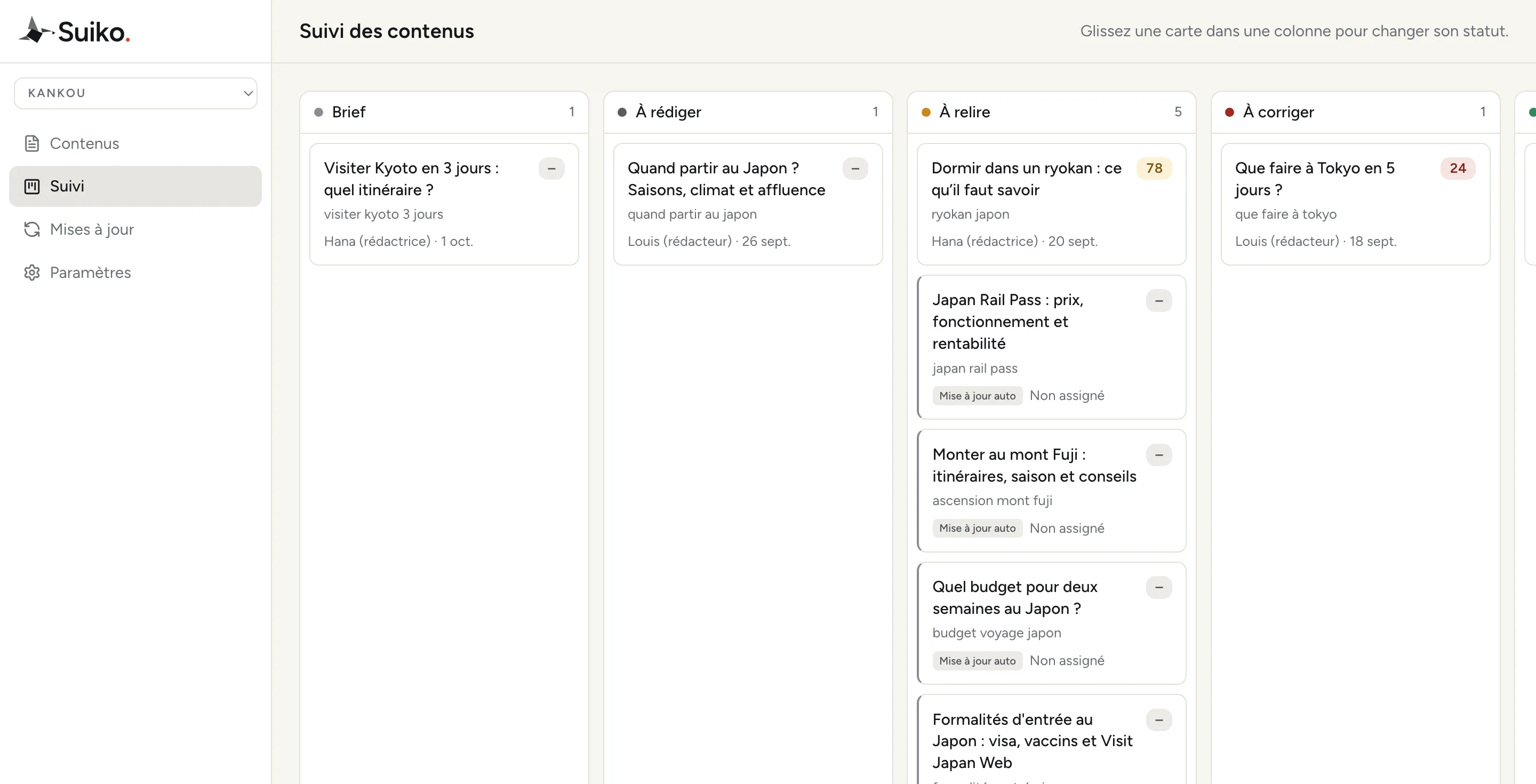1536x784 pixels.
Task: Open the Mises à jour section
Action: [135, 229]
